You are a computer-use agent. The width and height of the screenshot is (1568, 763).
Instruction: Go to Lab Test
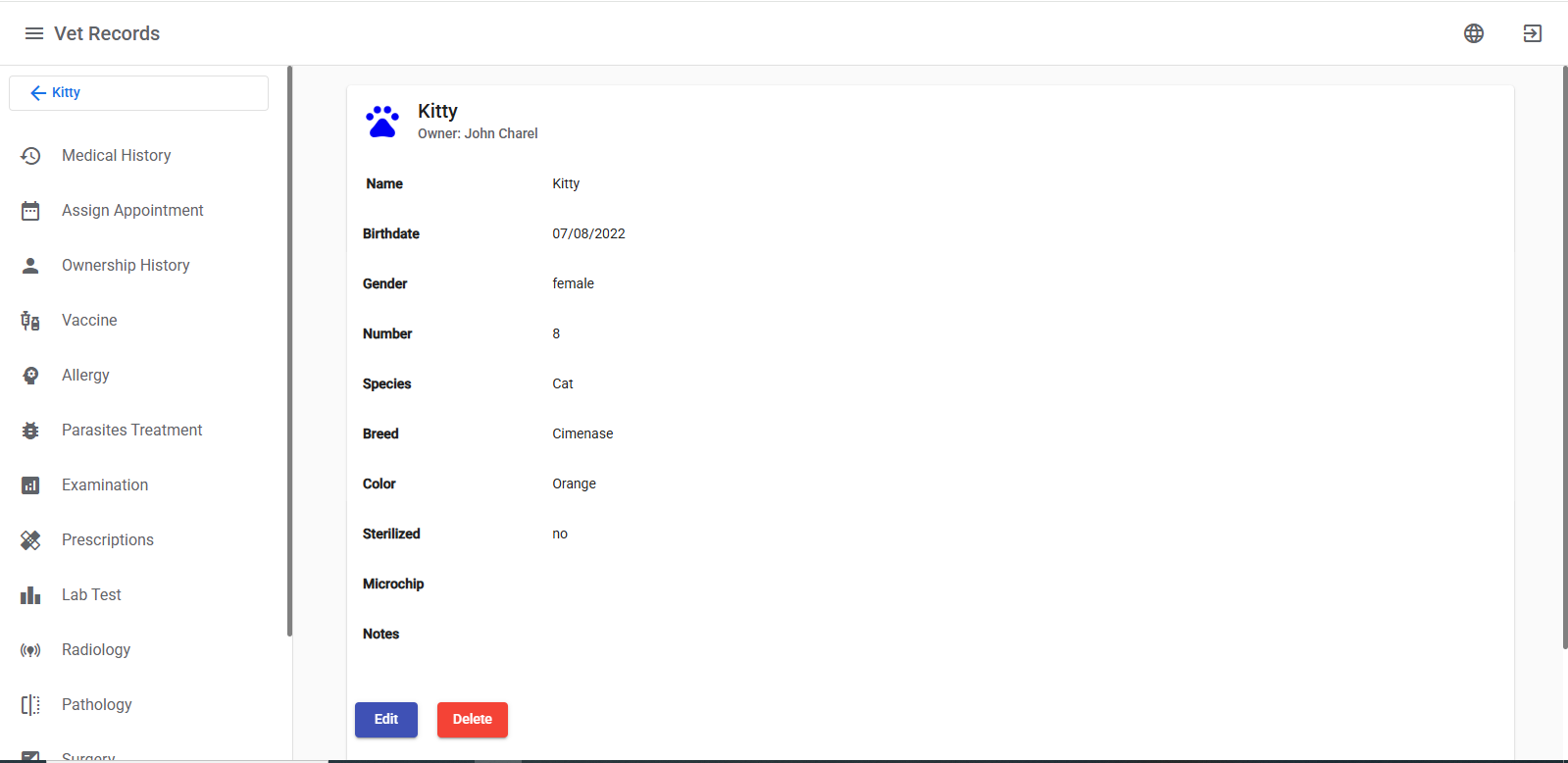[x=91, y=594]
